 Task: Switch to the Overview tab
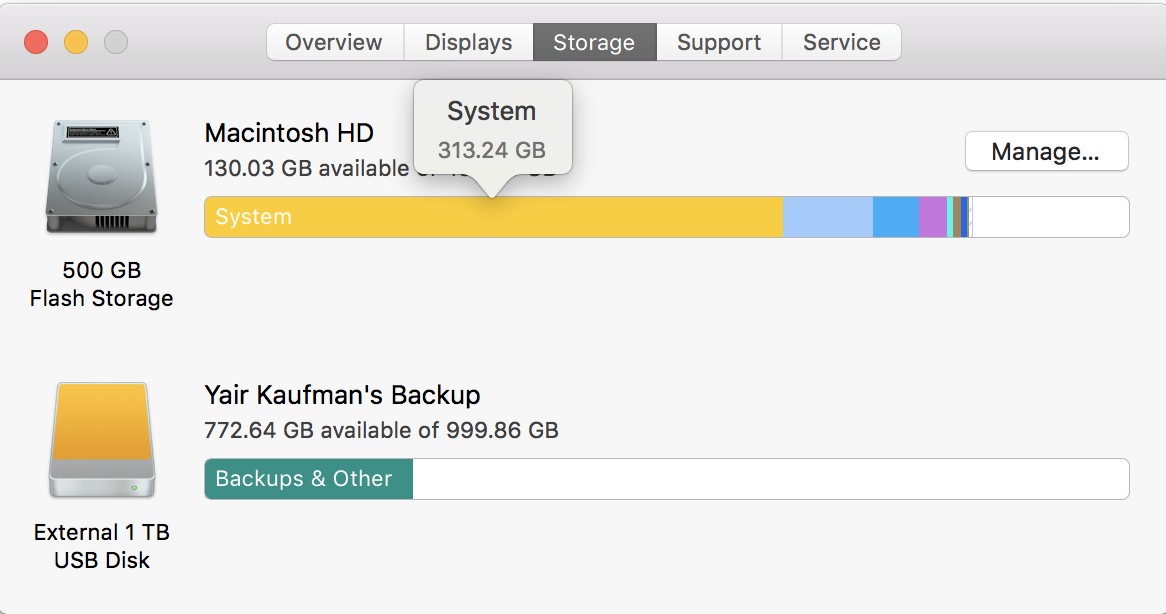click(x=334, y=42)
